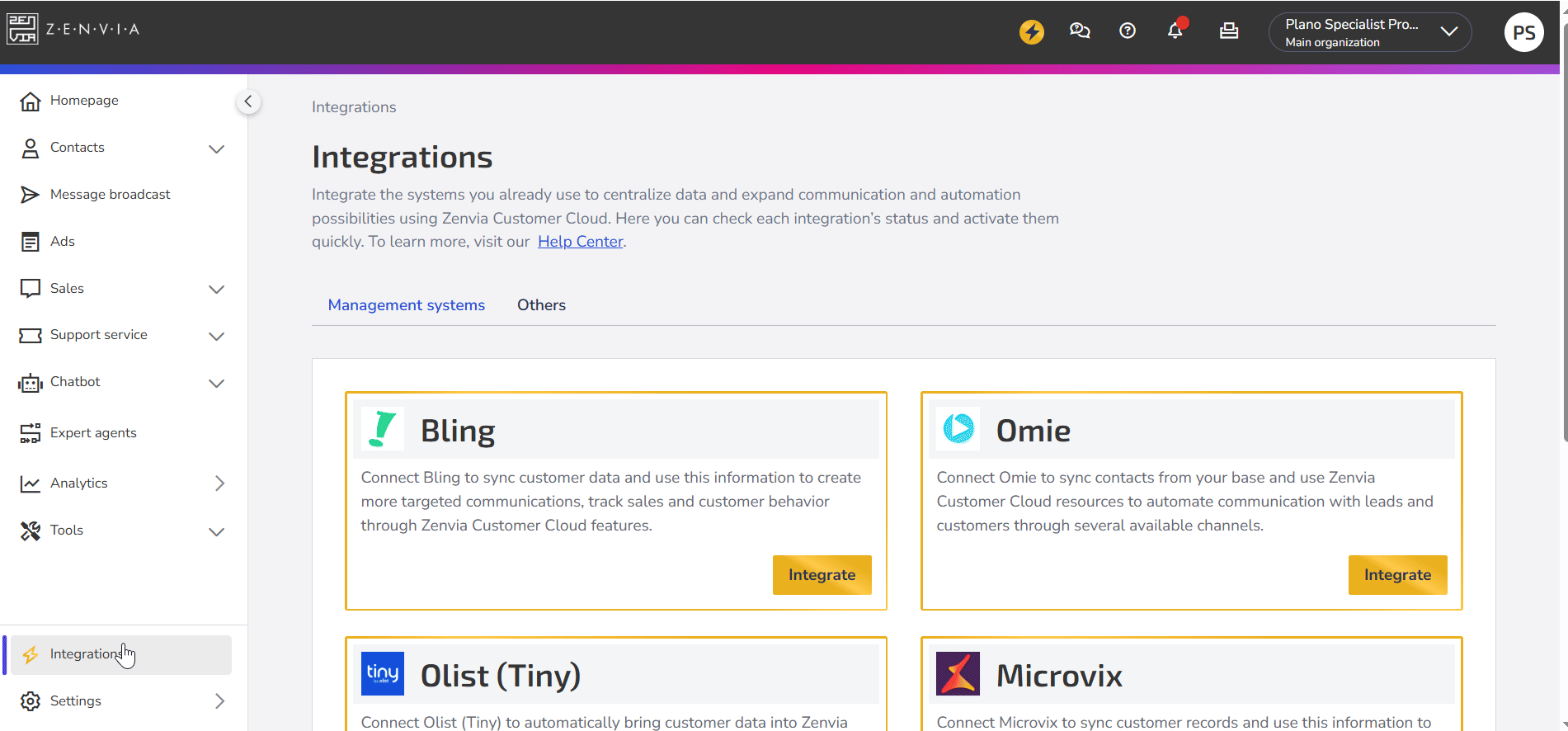Click the Integrations page heading
The width and height of the screenshot is (1568, 731).
pos(402,157)
